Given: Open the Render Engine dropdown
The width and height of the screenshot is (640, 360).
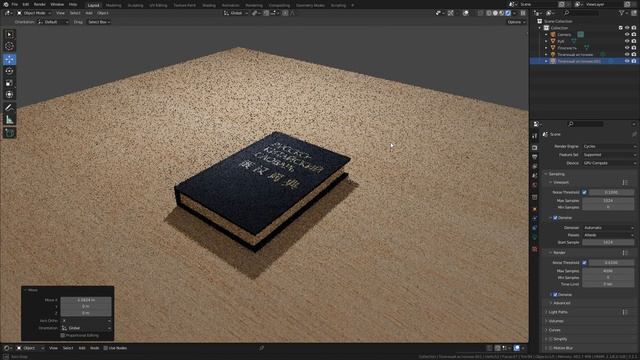Looking at the screenshot, I should (609, 146).
